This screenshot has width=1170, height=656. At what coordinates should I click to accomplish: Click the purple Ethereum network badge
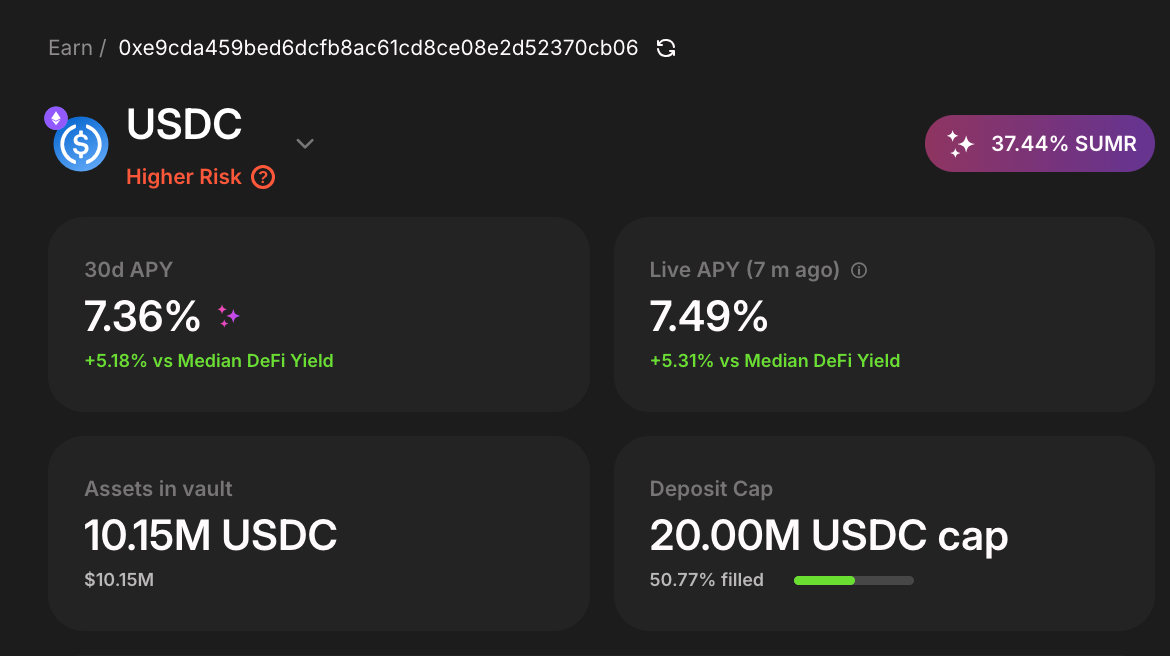pyautogui.click(x=56, y=118)
